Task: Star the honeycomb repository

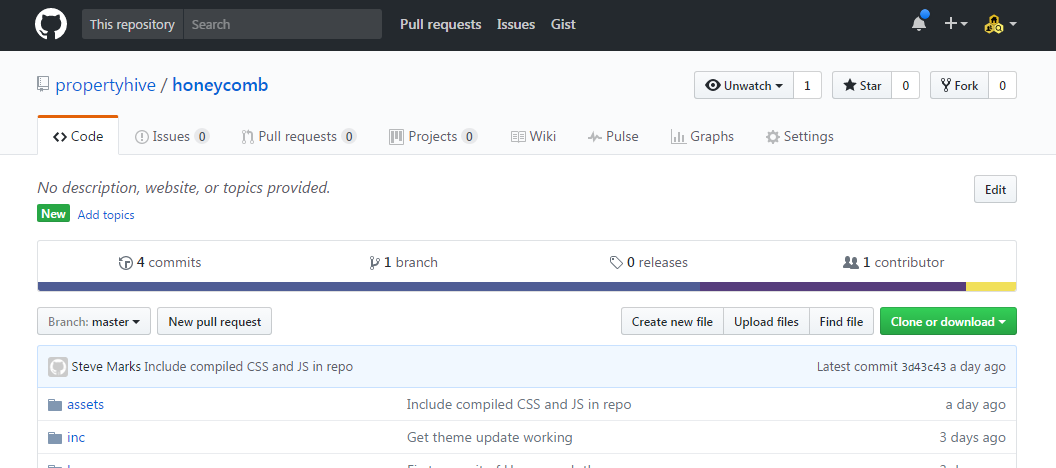Action: (862, 86)
